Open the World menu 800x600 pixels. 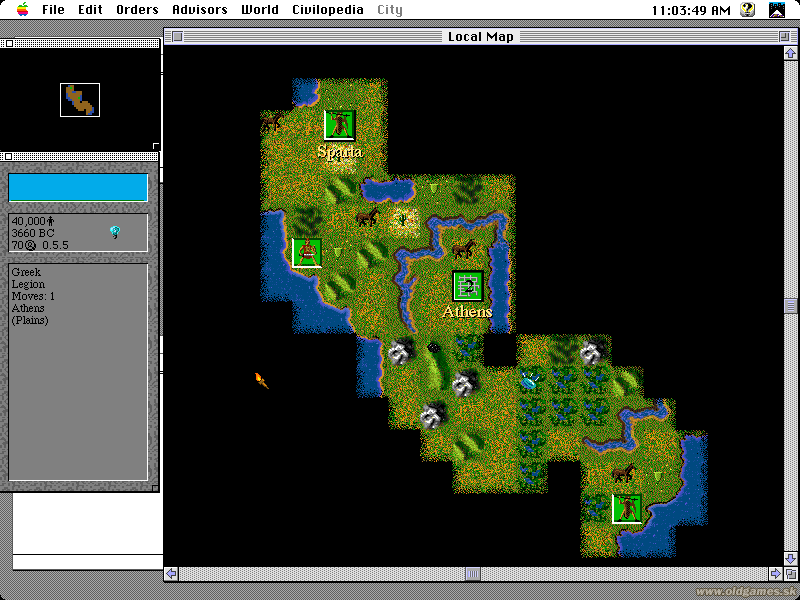(x=260, y=10)
